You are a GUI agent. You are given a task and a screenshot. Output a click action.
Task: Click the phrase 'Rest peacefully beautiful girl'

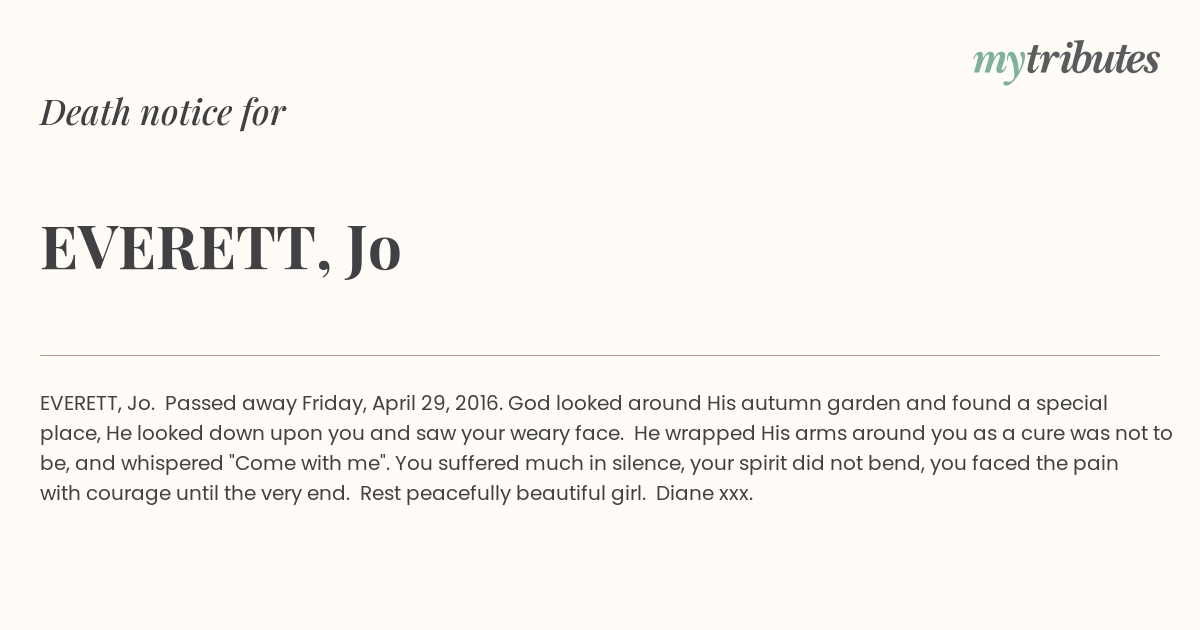[502, 494]
